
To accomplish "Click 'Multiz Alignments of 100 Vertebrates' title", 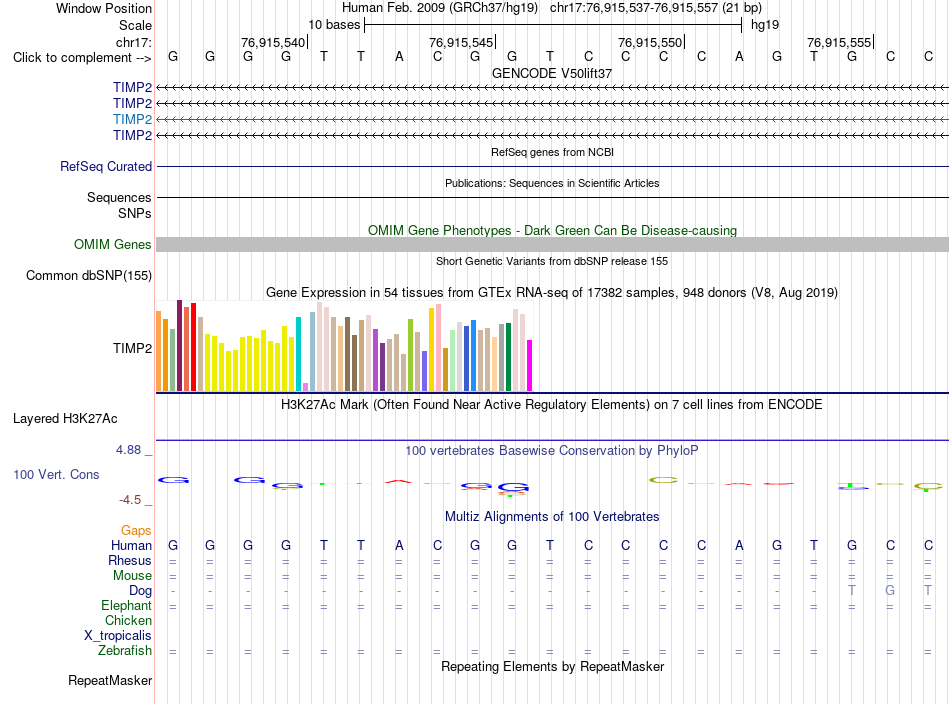I will click(552, 517).
